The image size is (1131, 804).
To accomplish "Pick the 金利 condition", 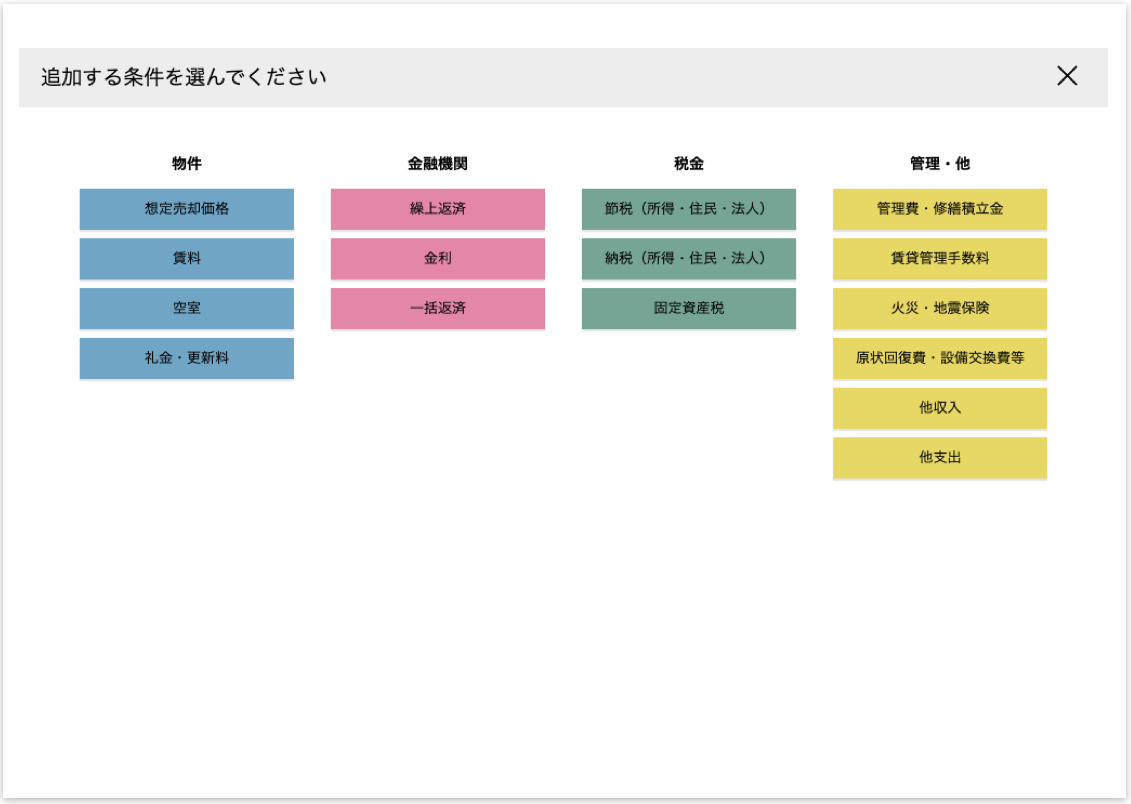I will coord(438,258).
